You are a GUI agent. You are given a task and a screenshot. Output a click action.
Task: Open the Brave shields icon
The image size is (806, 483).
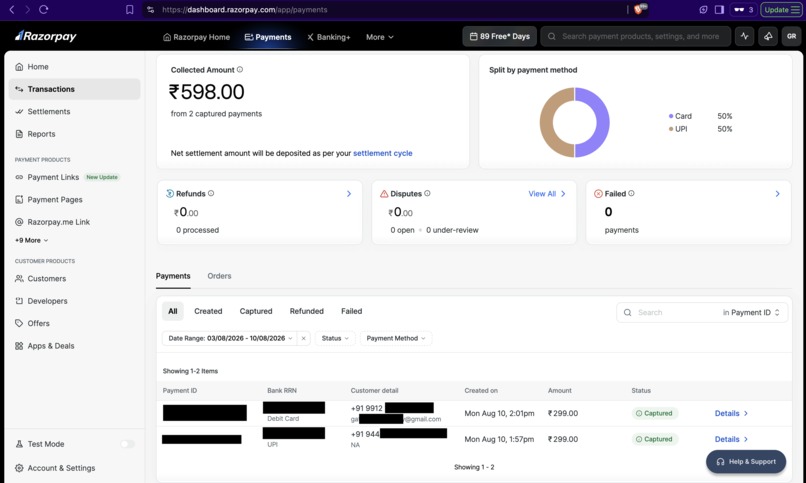[639, 9]
